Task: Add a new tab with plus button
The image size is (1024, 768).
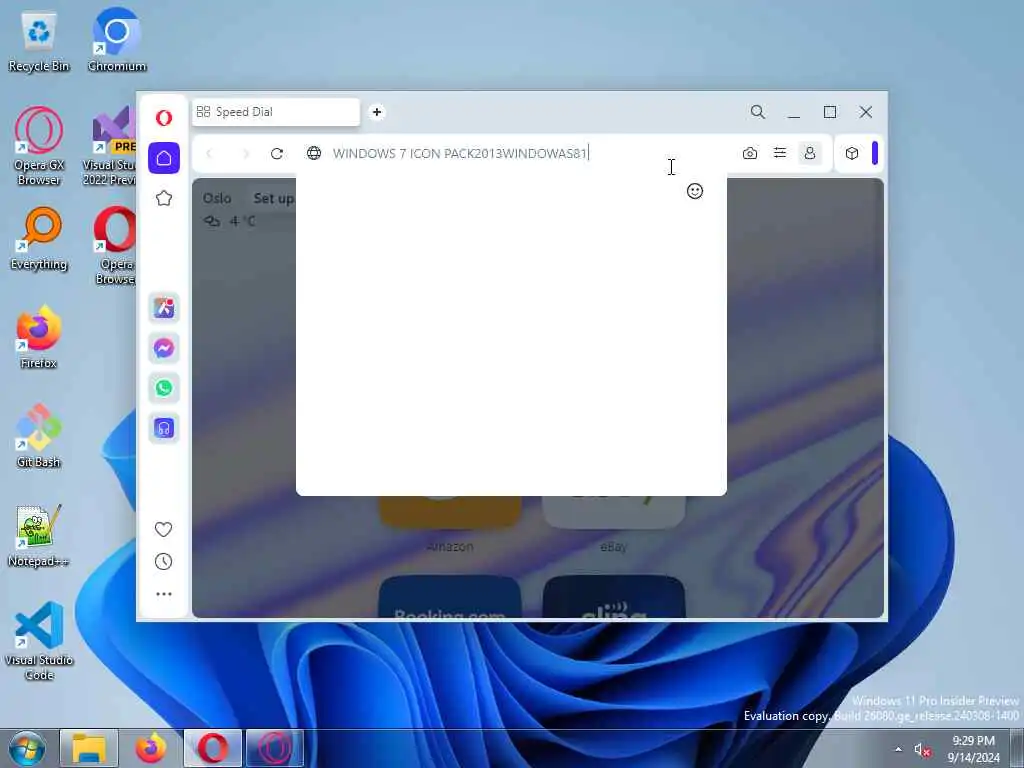Action: [377, 112]
